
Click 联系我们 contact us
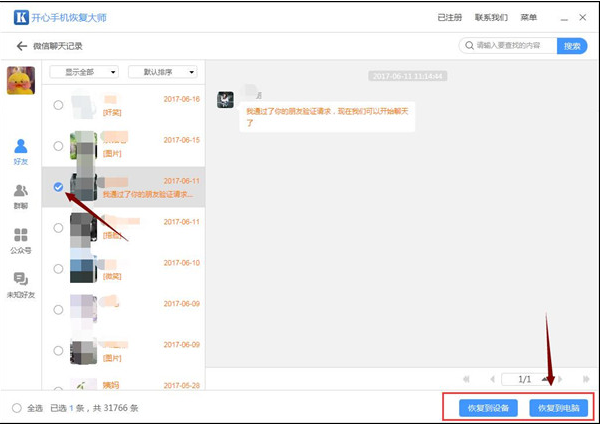click(491, 17)
